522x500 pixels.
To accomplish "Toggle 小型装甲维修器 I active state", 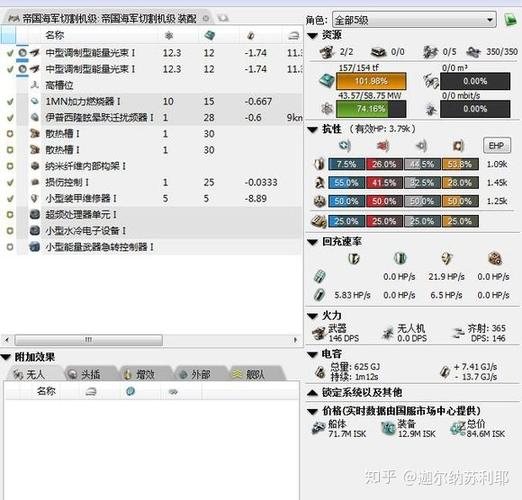I will [10, 198].
